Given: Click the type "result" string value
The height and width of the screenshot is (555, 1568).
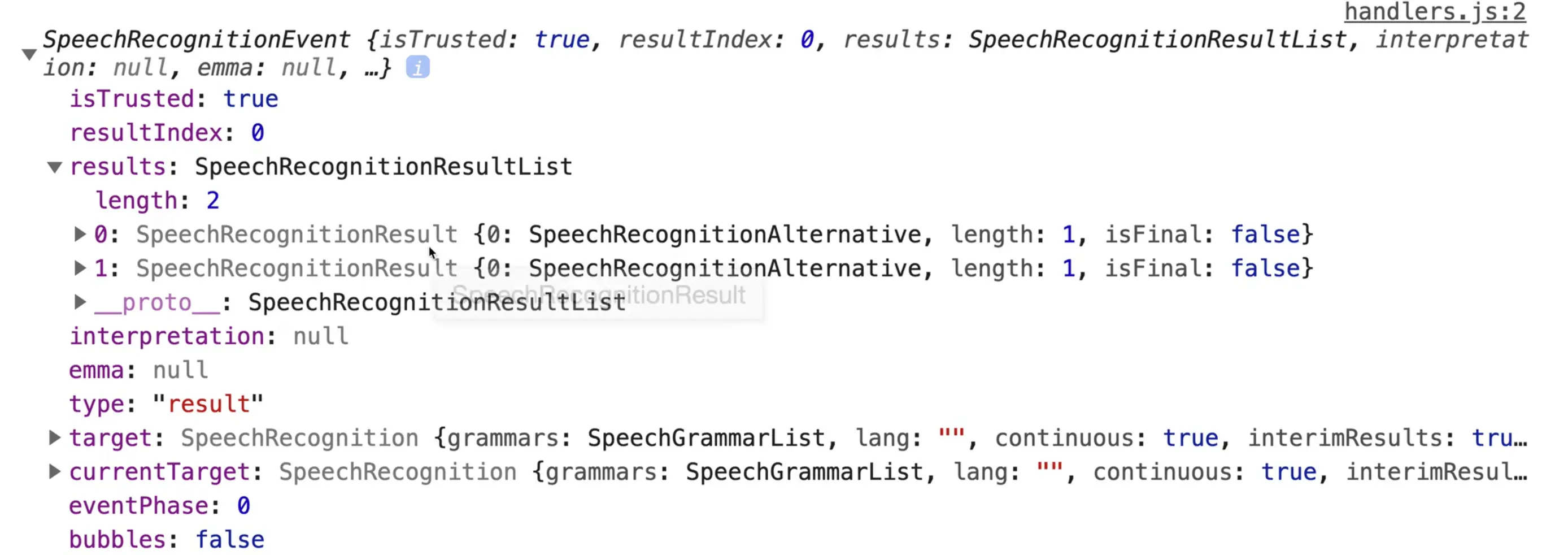Looking at the screenshot, I should click(x=208, y=404).
